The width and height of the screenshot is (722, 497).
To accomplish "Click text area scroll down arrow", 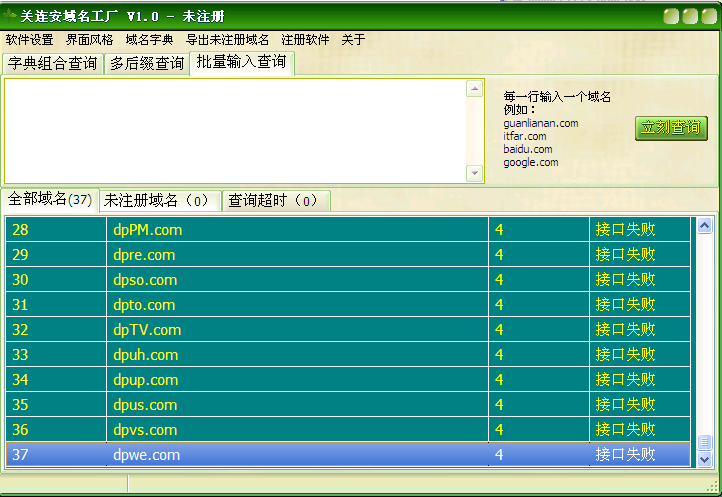I will pos(474,173).
